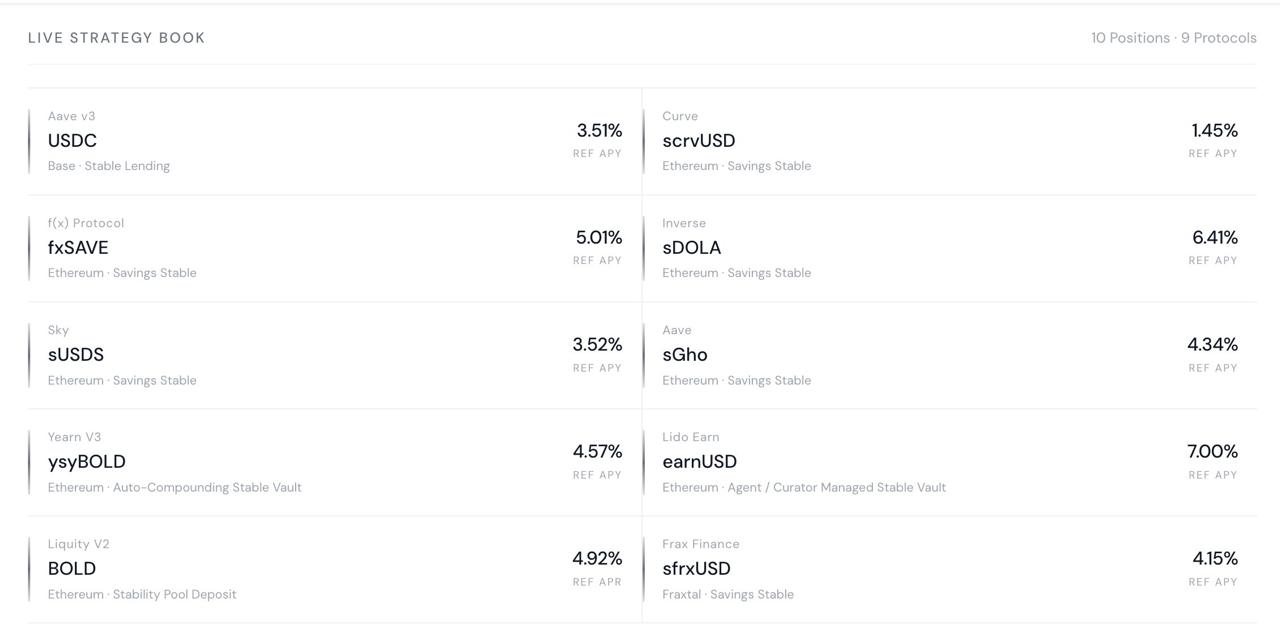The image size is (1280, 631).
Task: Click the 3.51% APY for USDC
Action: click(x=599, y=130)
